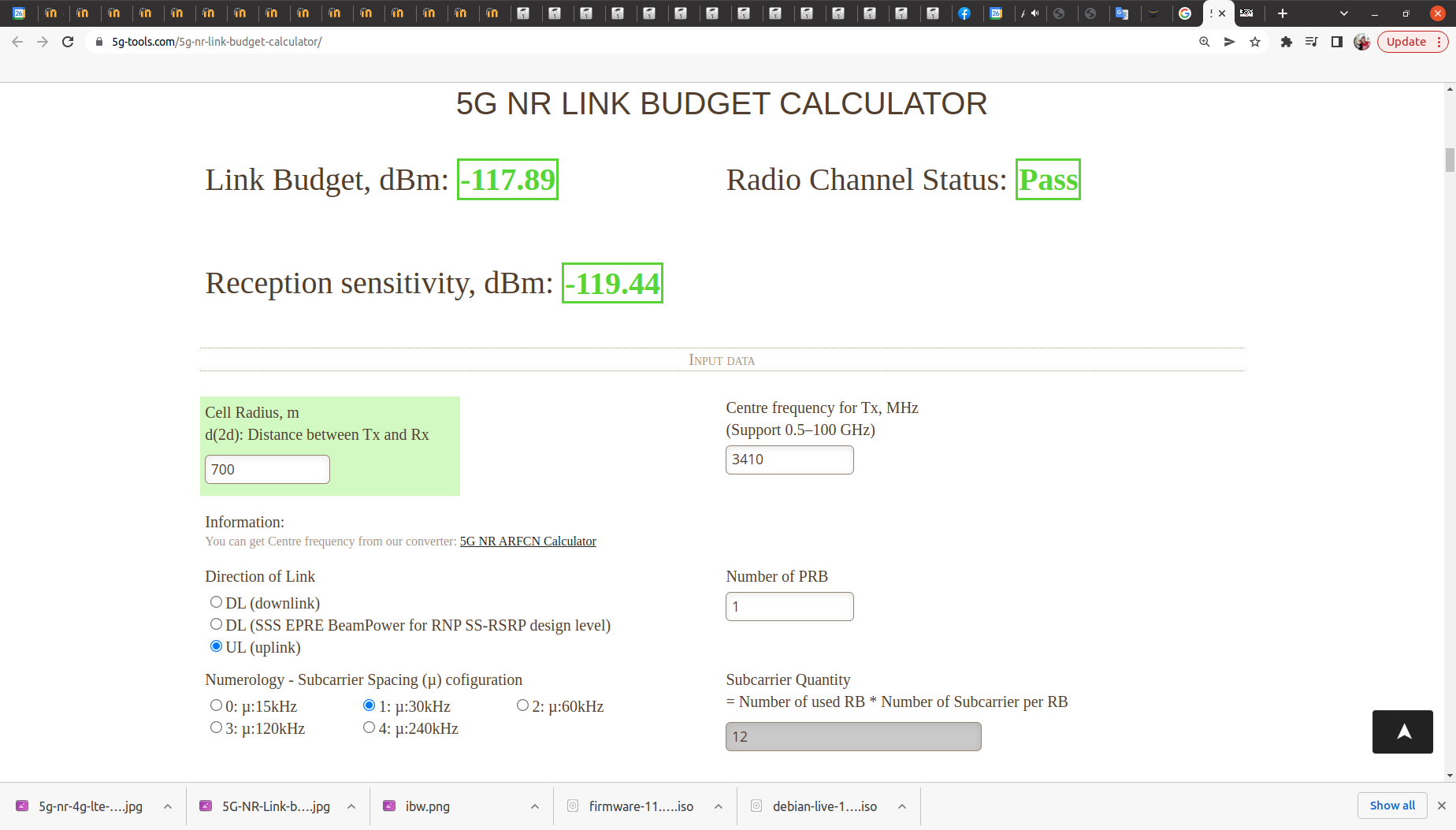Expand menu for firmware-11 iso download

(719, 806)
